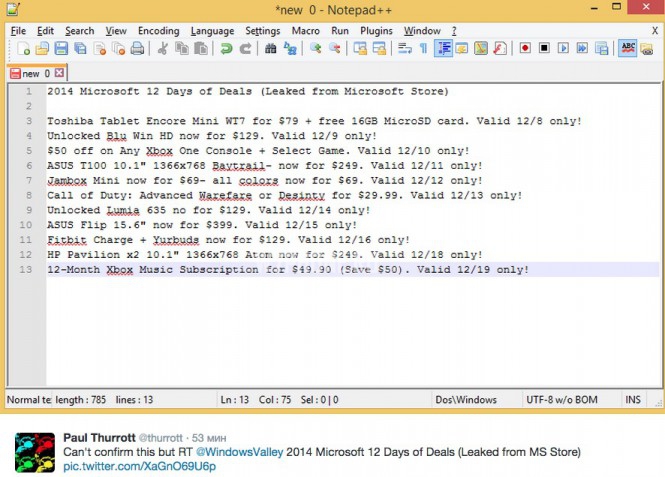This screenshot has height=477, width=665.
Task: Click the Synchronize Vertical Scrolling icon
Action: coord(360,49)
